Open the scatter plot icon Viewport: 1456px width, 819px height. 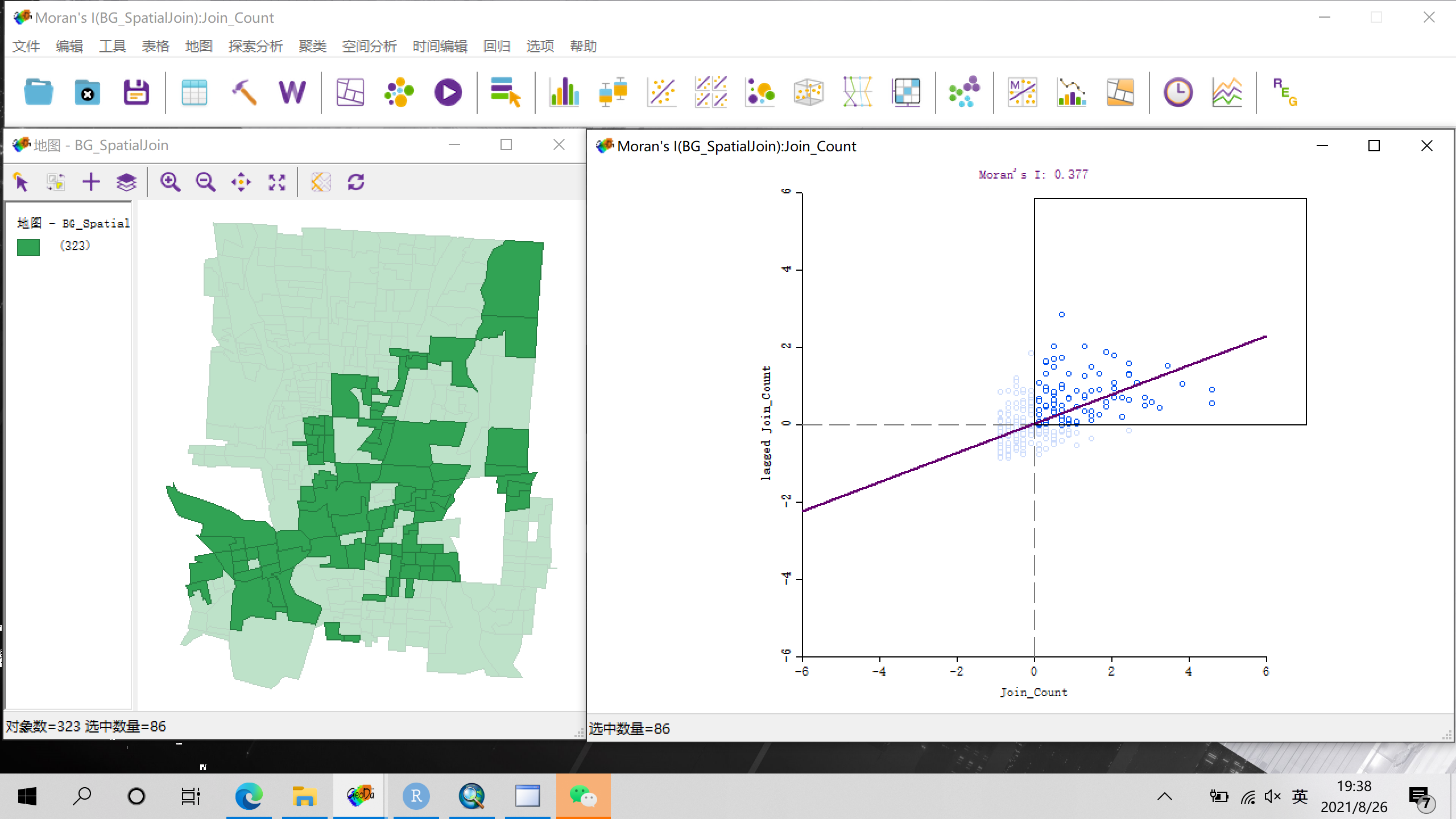click(x=661, y=92)
